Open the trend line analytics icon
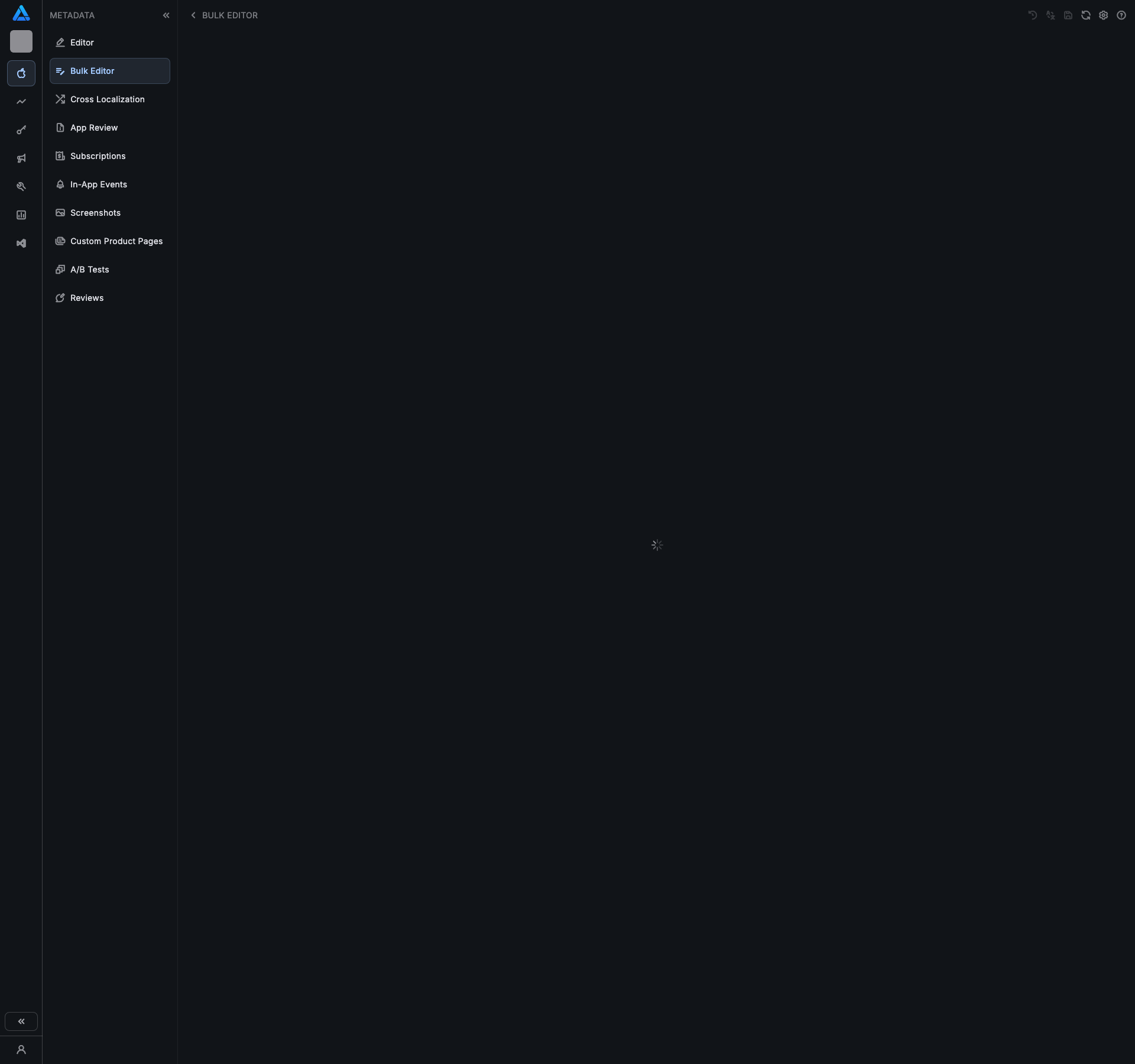The height and width of the screenshot is (1064, 1135). click(x=21, y=102)
